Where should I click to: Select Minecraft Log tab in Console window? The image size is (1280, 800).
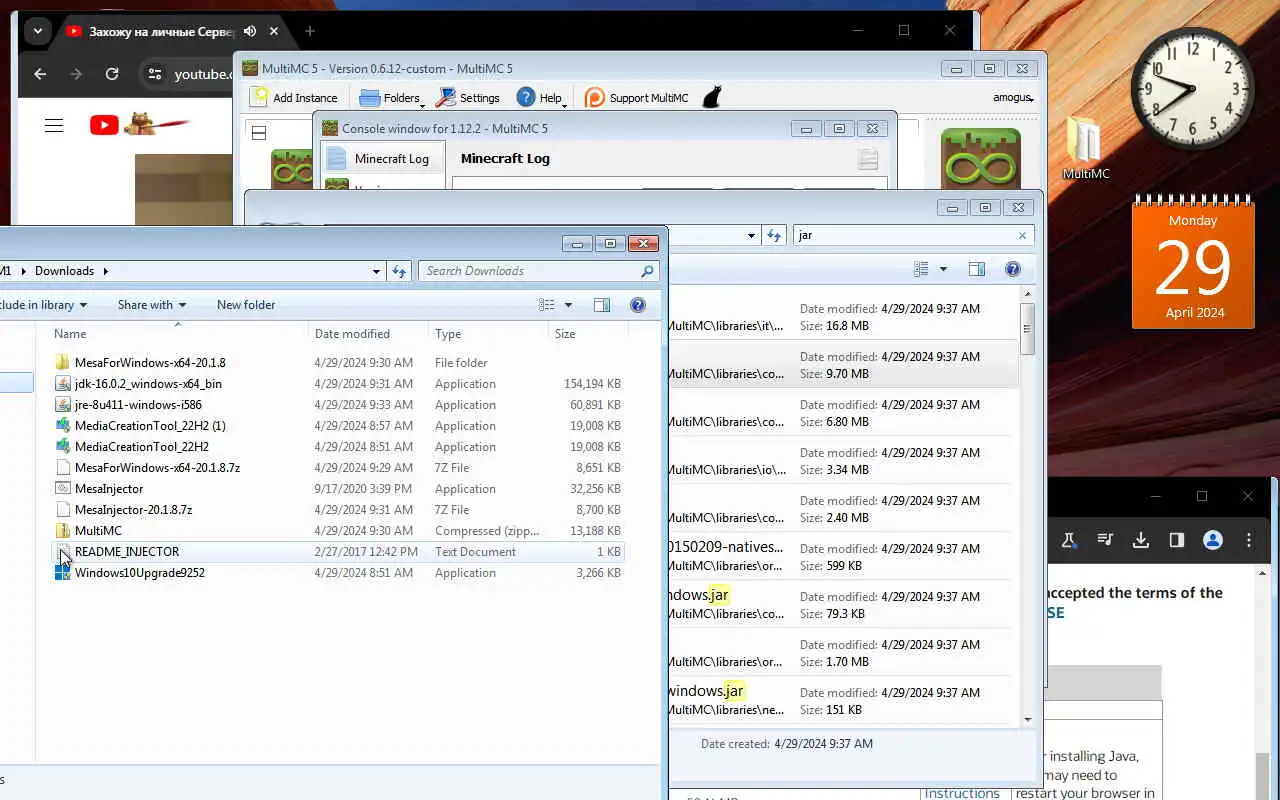pyautogui.click(x=381, y=158)
